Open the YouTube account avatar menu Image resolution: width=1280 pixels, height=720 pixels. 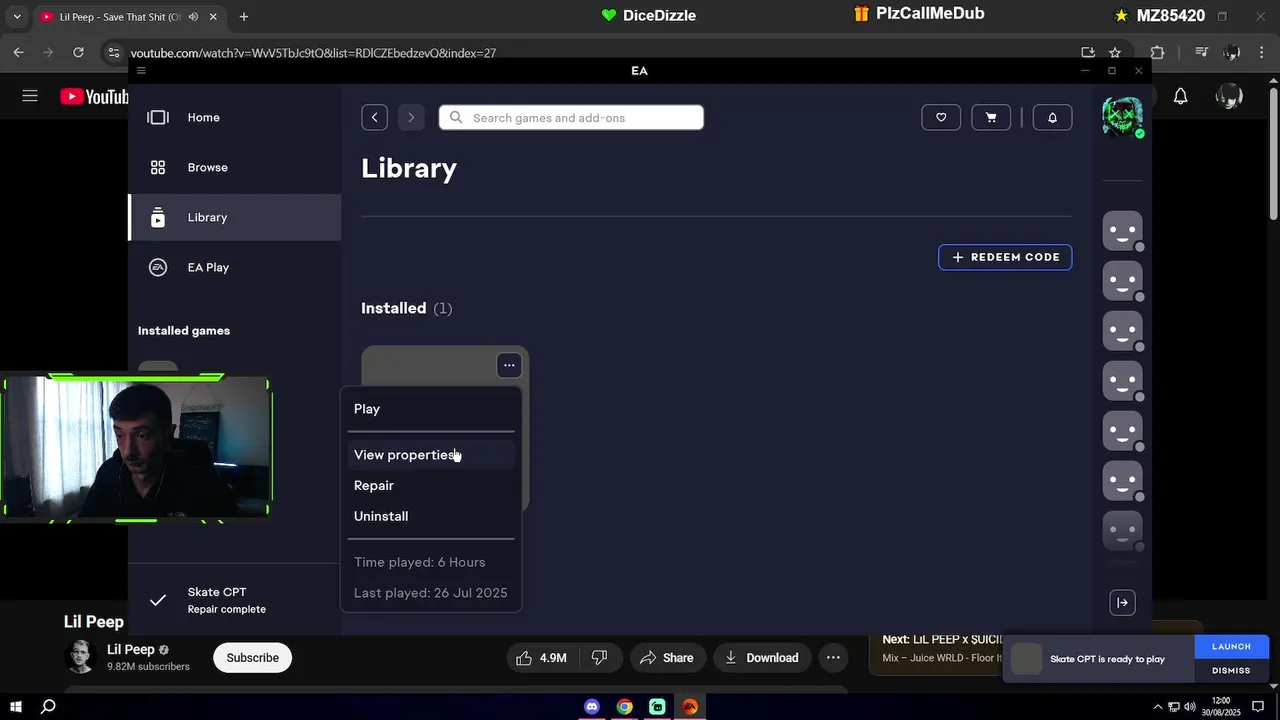tap(1228, 97)
